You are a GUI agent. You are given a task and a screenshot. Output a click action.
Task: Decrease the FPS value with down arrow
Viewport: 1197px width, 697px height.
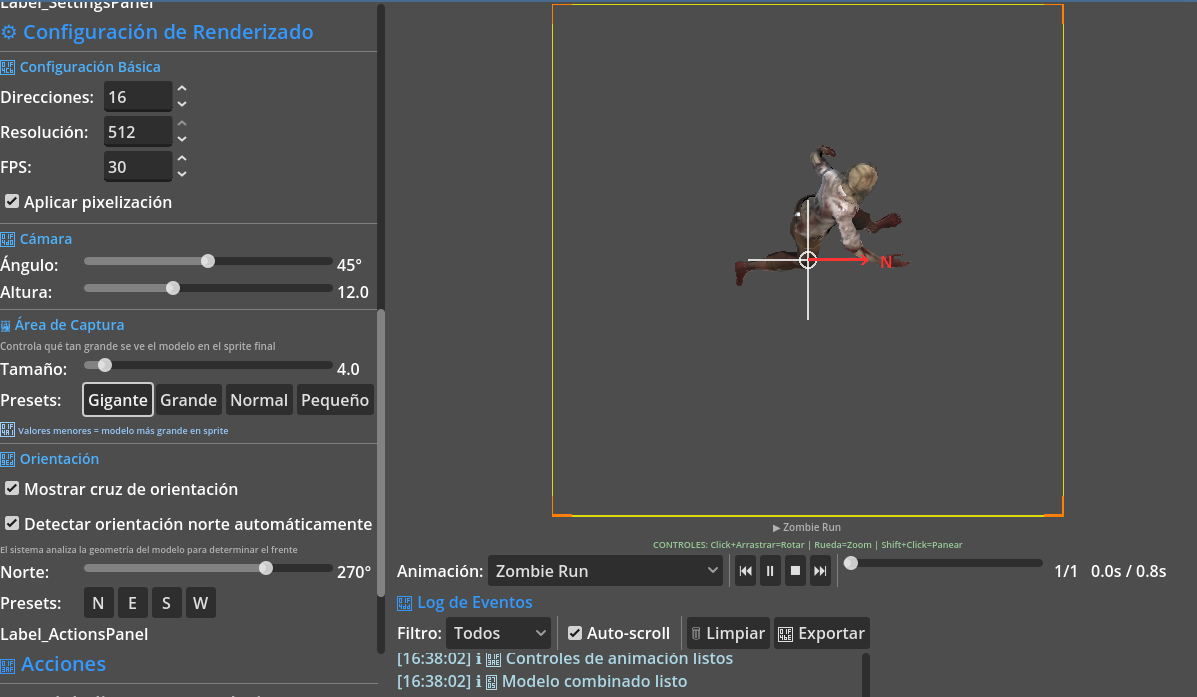(x=182, y=175)
